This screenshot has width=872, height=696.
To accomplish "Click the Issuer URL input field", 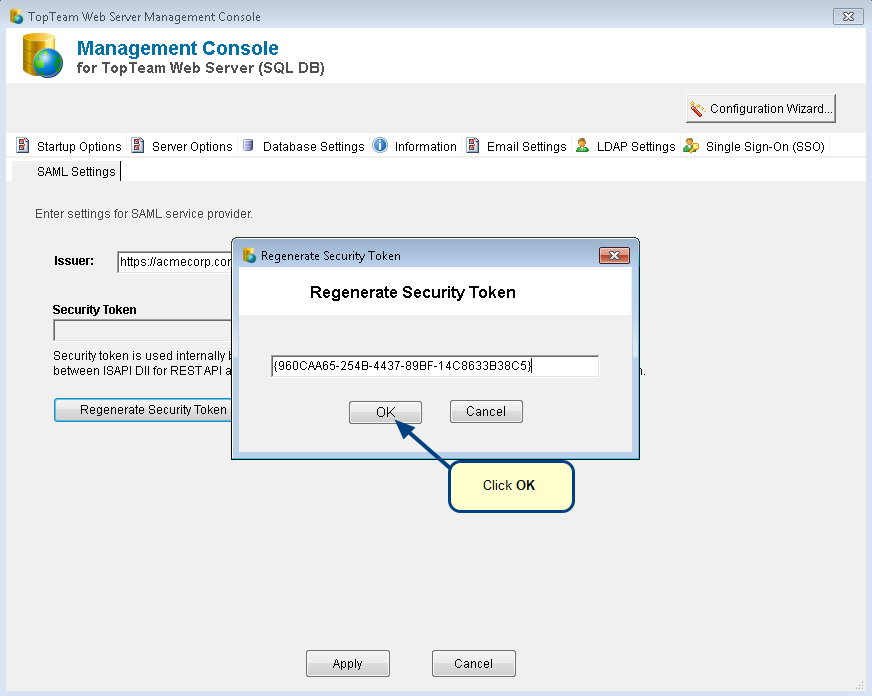I will click(x=175, y=261).
